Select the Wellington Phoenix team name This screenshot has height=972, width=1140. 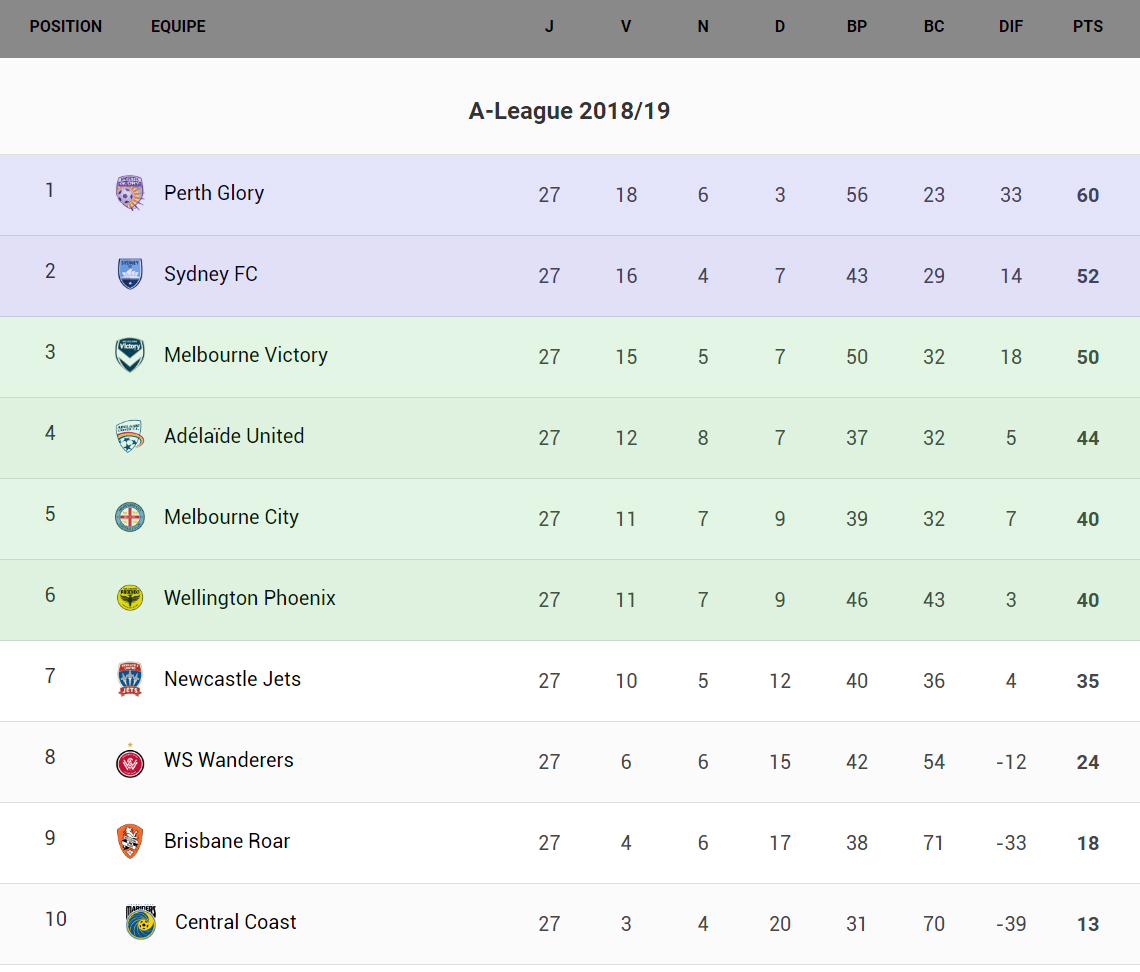(250, 598)
